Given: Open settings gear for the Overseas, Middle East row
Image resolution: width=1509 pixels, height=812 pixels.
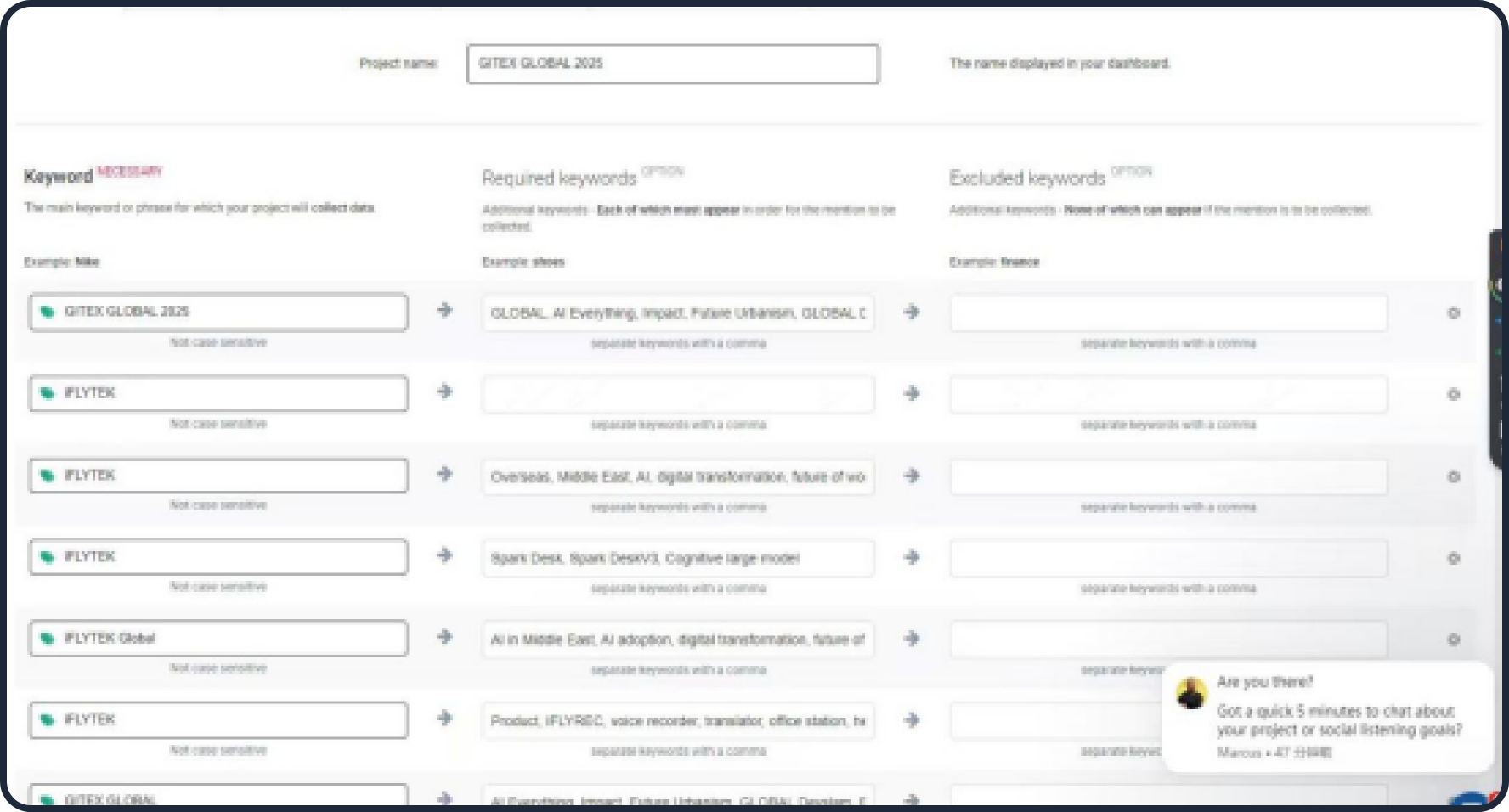Looking at the screenshot, I should pyautogui.click(x=1453, y=476).
